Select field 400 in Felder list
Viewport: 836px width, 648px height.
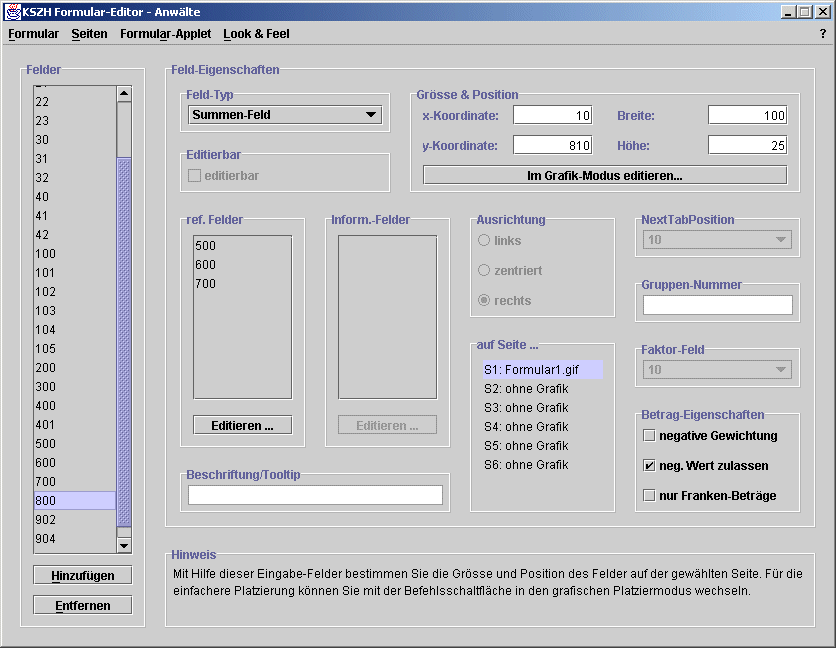coord(75,405)
